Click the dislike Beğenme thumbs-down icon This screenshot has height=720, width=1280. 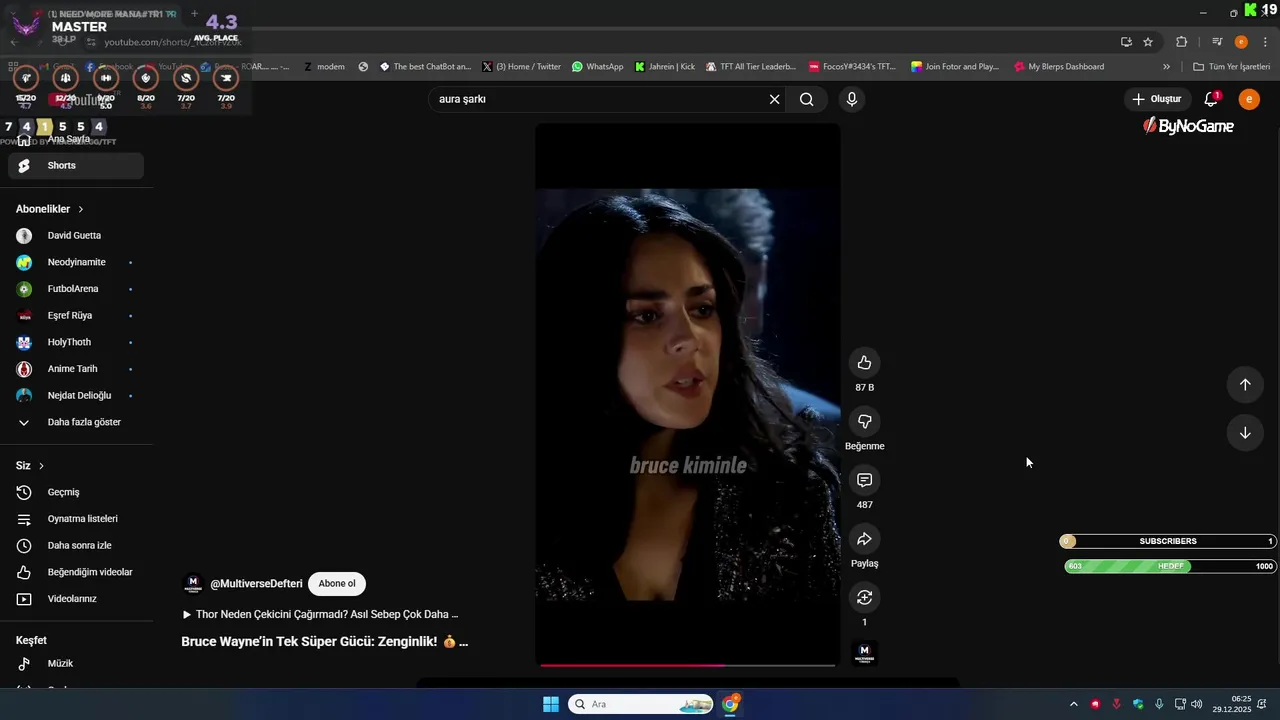[864, 422]
